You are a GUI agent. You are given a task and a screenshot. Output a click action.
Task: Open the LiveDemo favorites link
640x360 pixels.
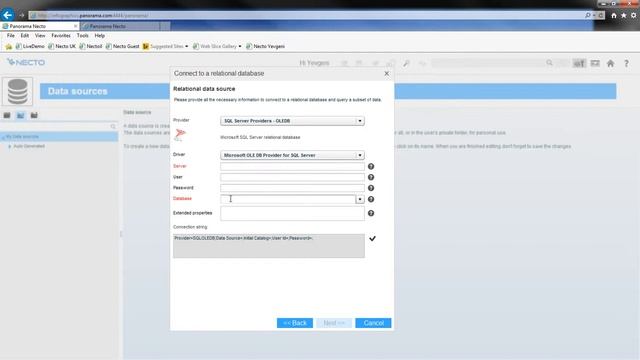pos(30,47)
